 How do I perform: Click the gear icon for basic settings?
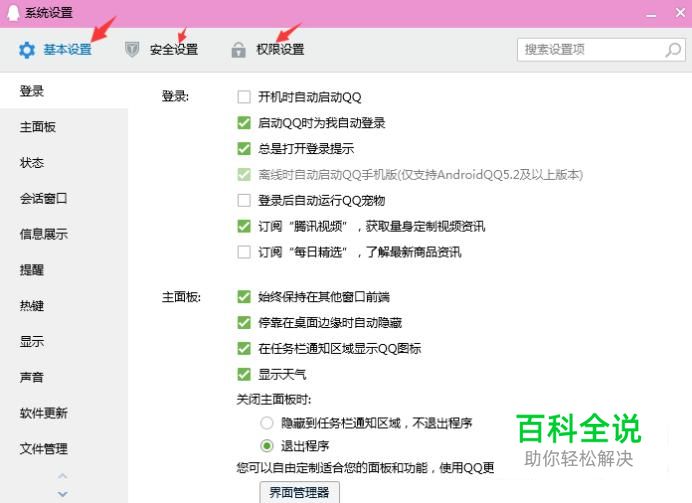click(27, 50)
